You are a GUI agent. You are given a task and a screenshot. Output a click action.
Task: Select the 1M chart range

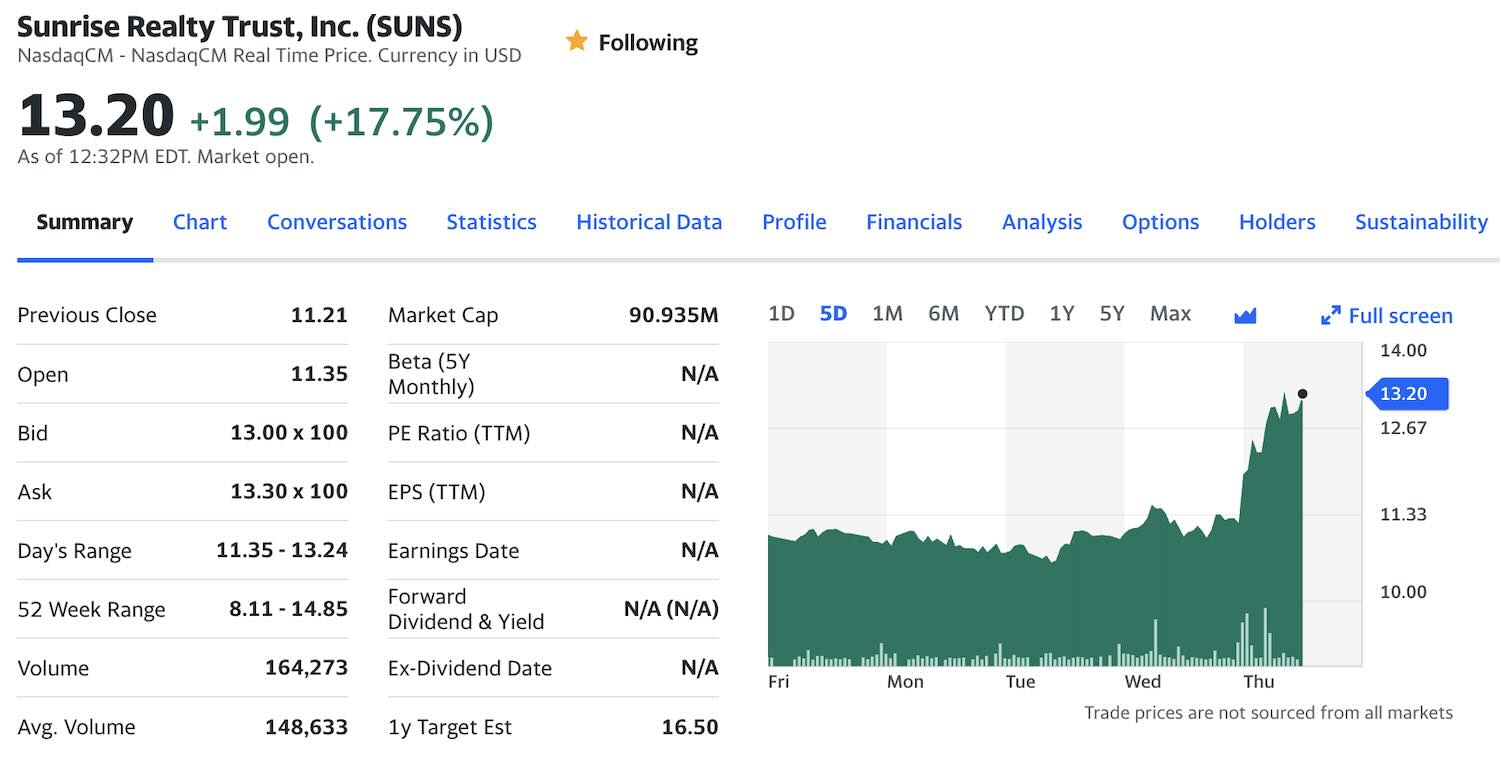pyautogui.click(x=887, y=314)
